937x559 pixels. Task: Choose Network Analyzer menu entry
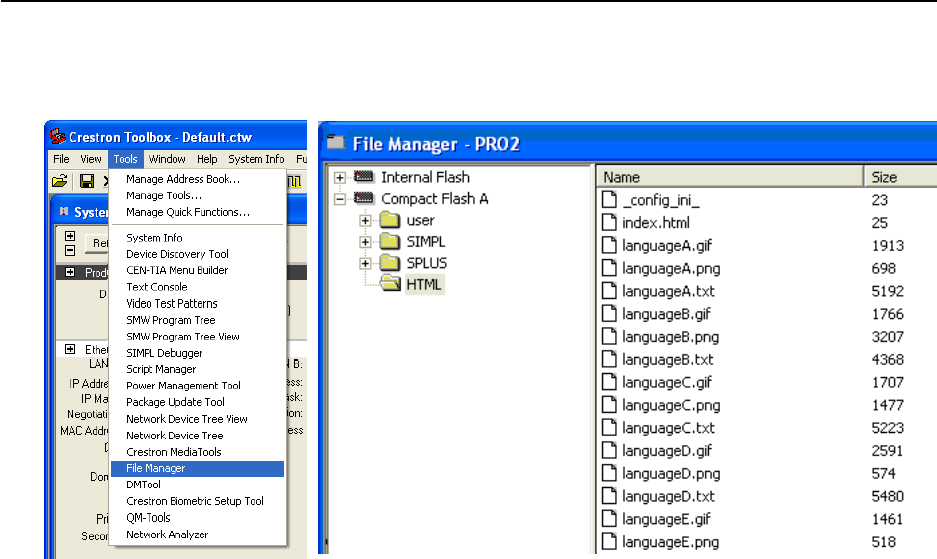(x=167, y=534)
